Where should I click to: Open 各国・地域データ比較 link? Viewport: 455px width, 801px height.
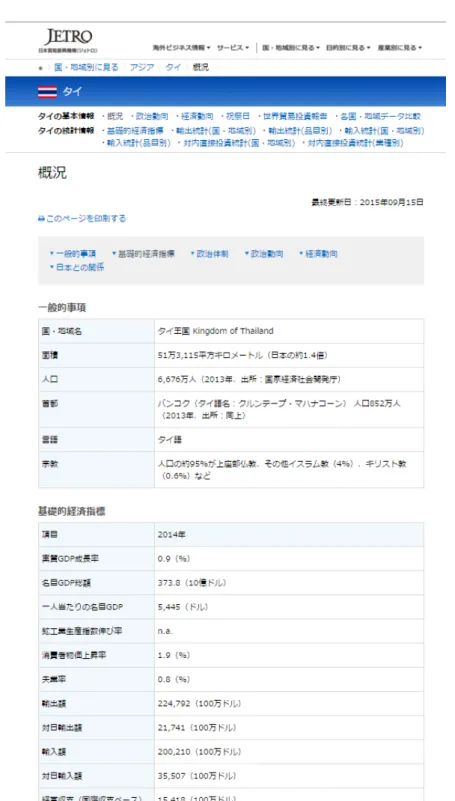click(381, 116)
